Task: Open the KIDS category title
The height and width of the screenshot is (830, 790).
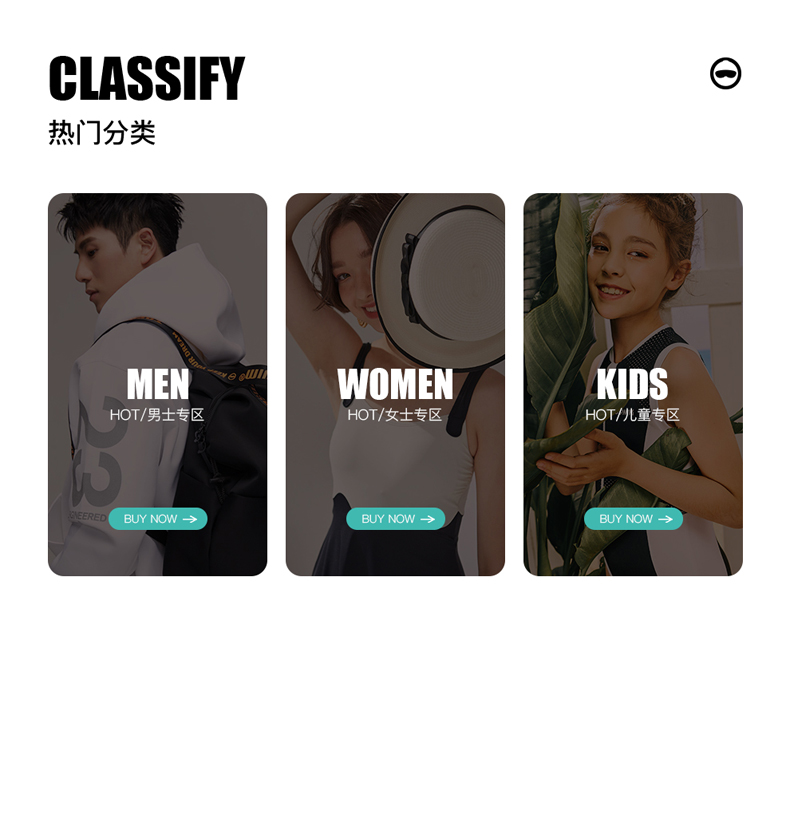Action: (x=633, y=384)
